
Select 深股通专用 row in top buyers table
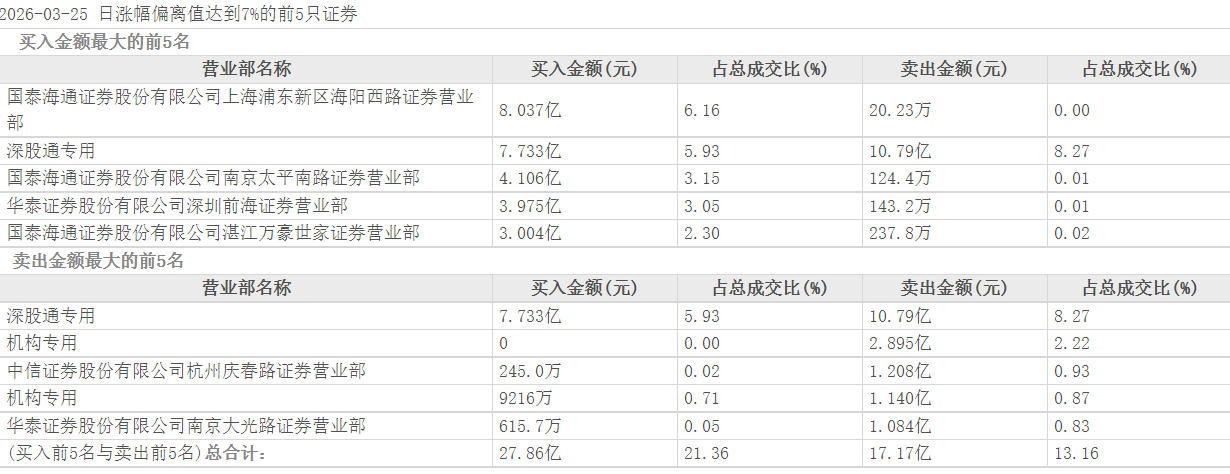[51, 151]
